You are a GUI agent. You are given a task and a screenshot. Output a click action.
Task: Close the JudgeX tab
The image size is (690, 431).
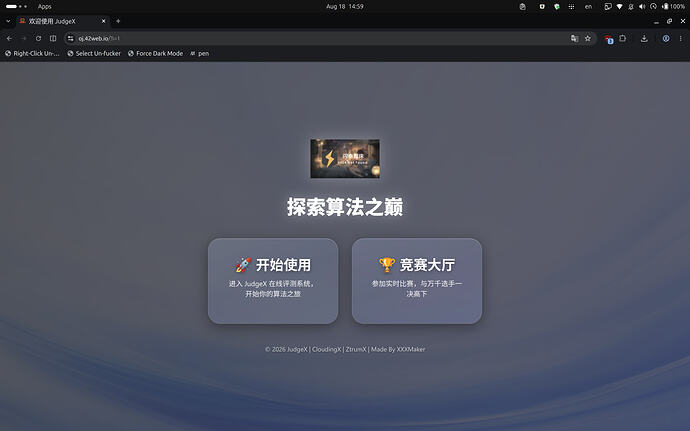point(103,21)
